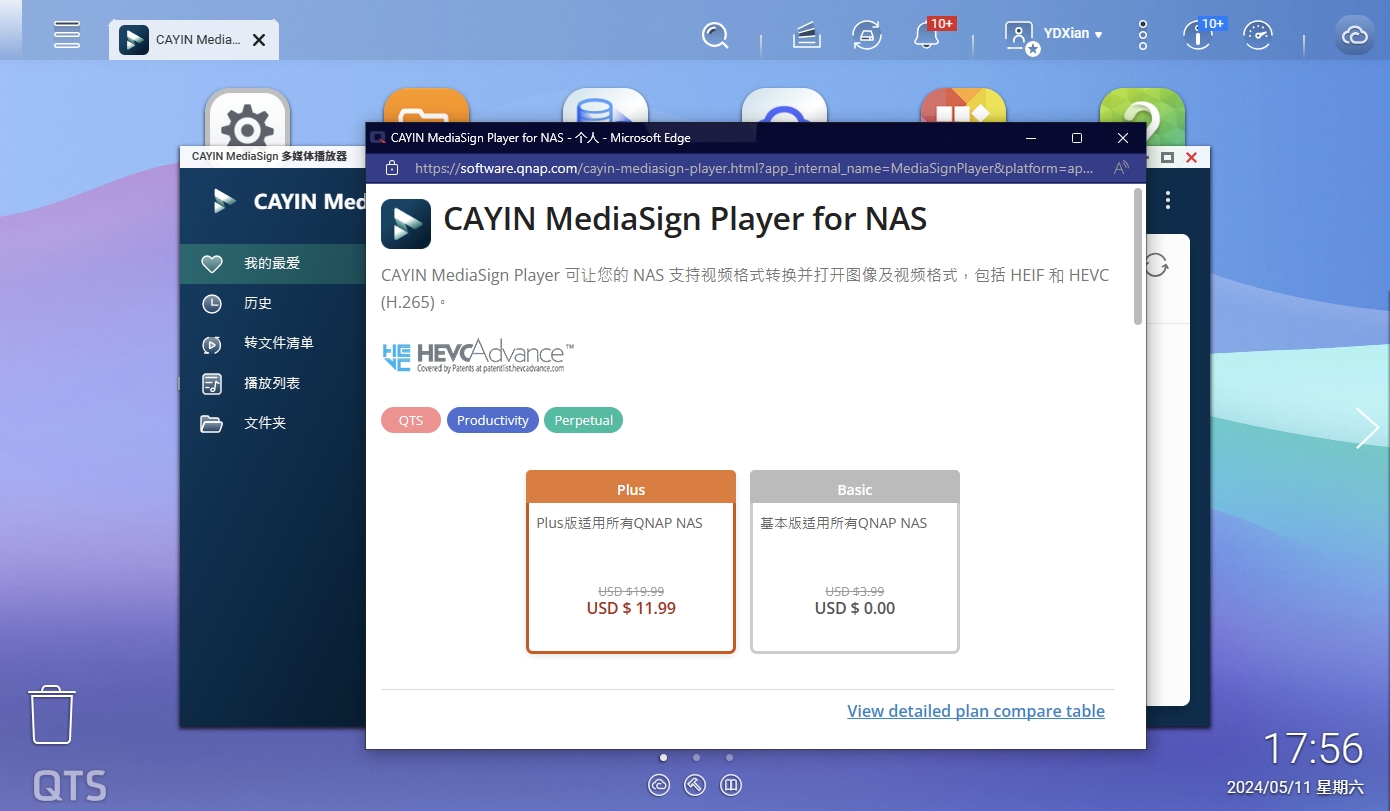The width and height of the screenshot is (1390, 811).
Task: Maximize the CAYIN MediaSign player window
Action: pyautogui.click(x=1167, y=157)
